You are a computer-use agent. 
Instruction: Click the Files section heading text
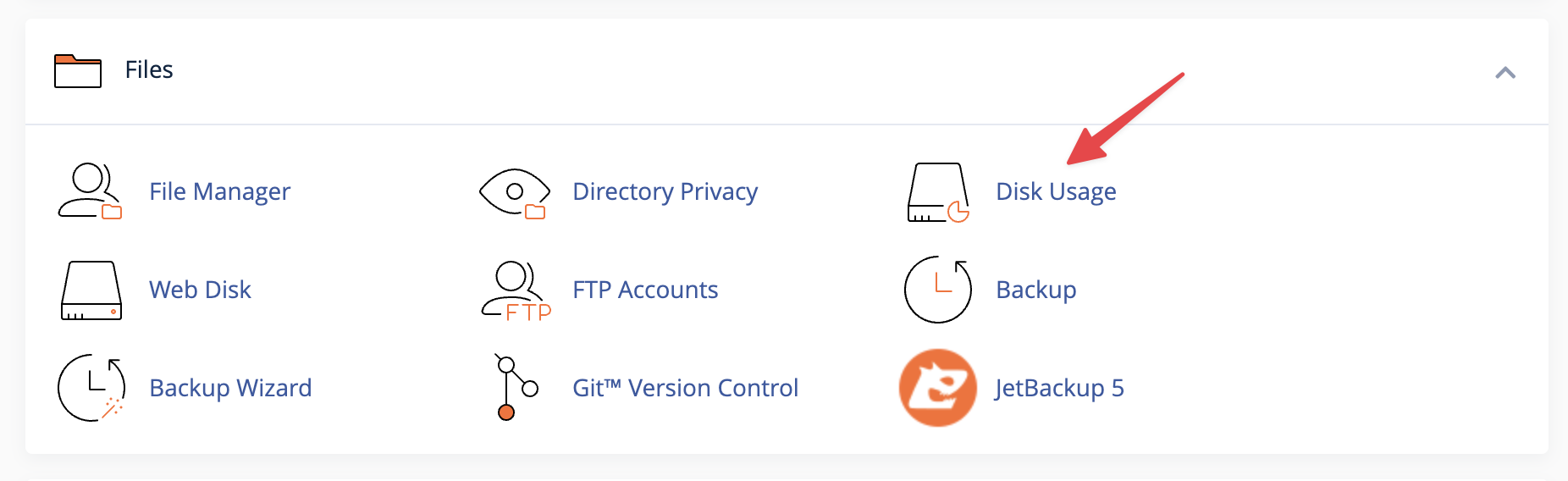point(149,69)
